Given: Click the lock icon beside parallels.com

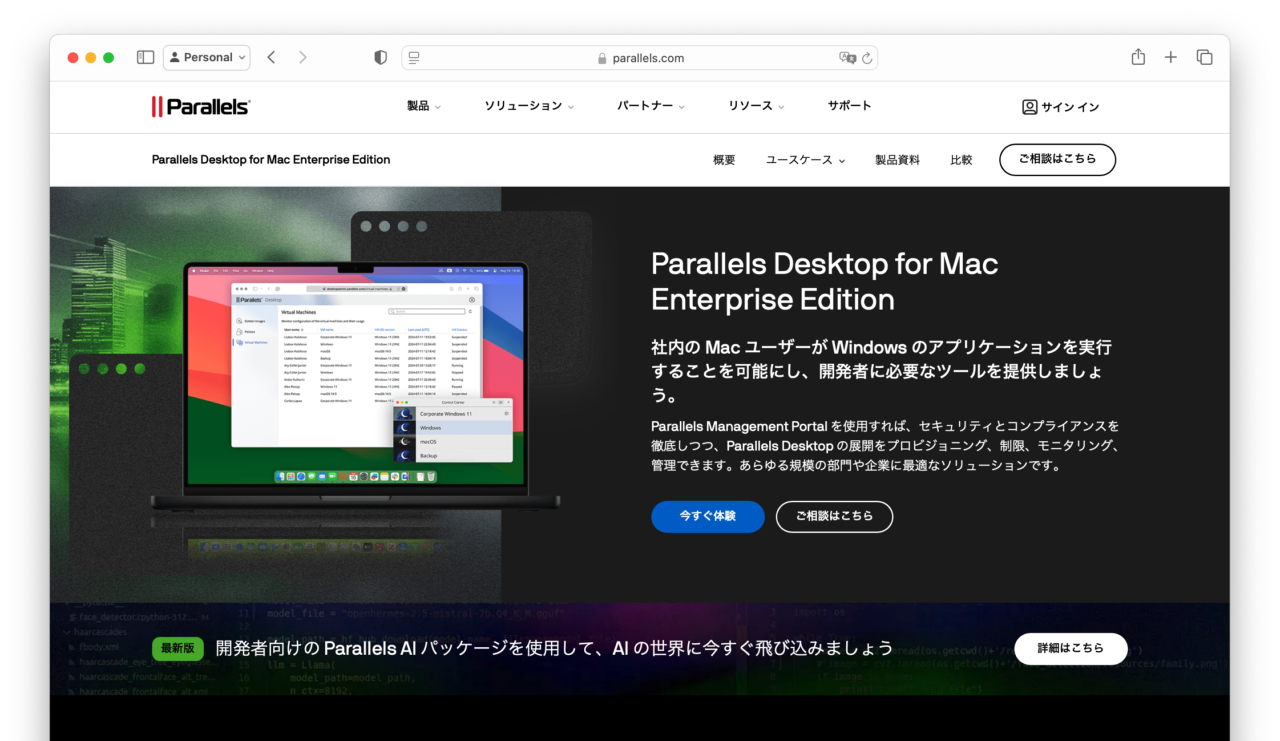Looking at the screenshot, I should tap(602, 59).
